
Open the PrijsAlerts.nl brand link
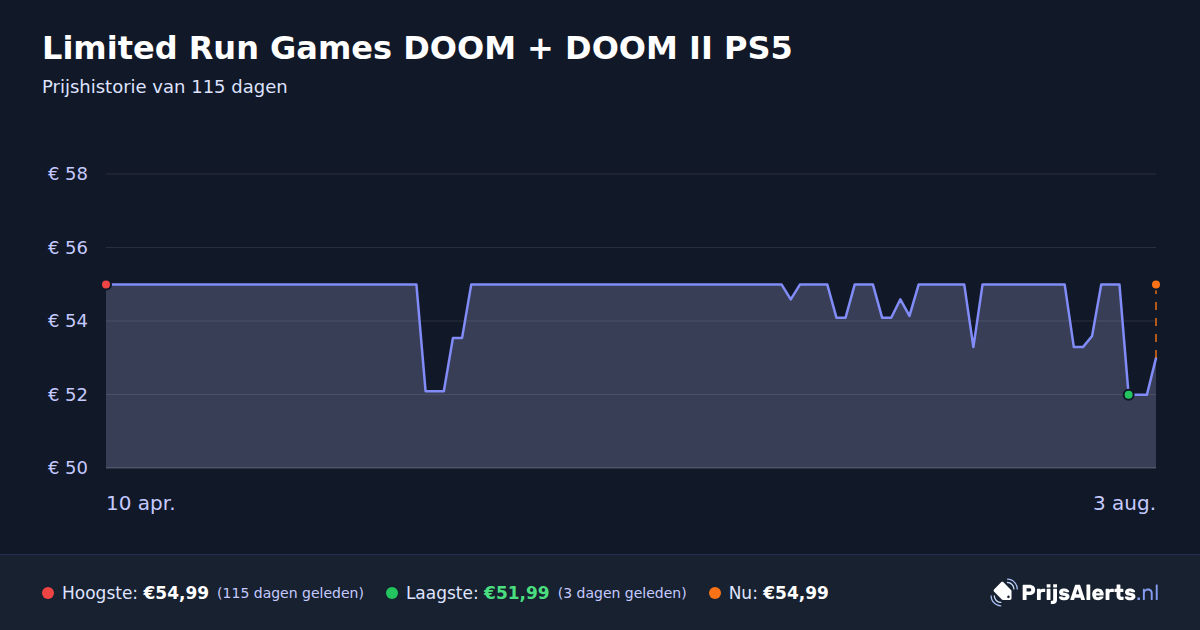pyautogui.click(x=1075, y=592)
